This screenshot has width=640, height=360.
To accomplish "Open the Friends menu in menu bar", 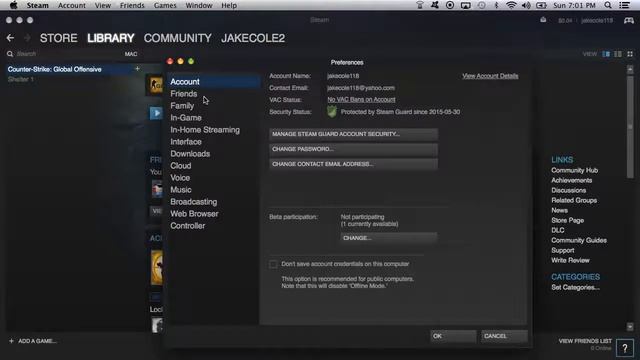I will (x=132, y=5).
